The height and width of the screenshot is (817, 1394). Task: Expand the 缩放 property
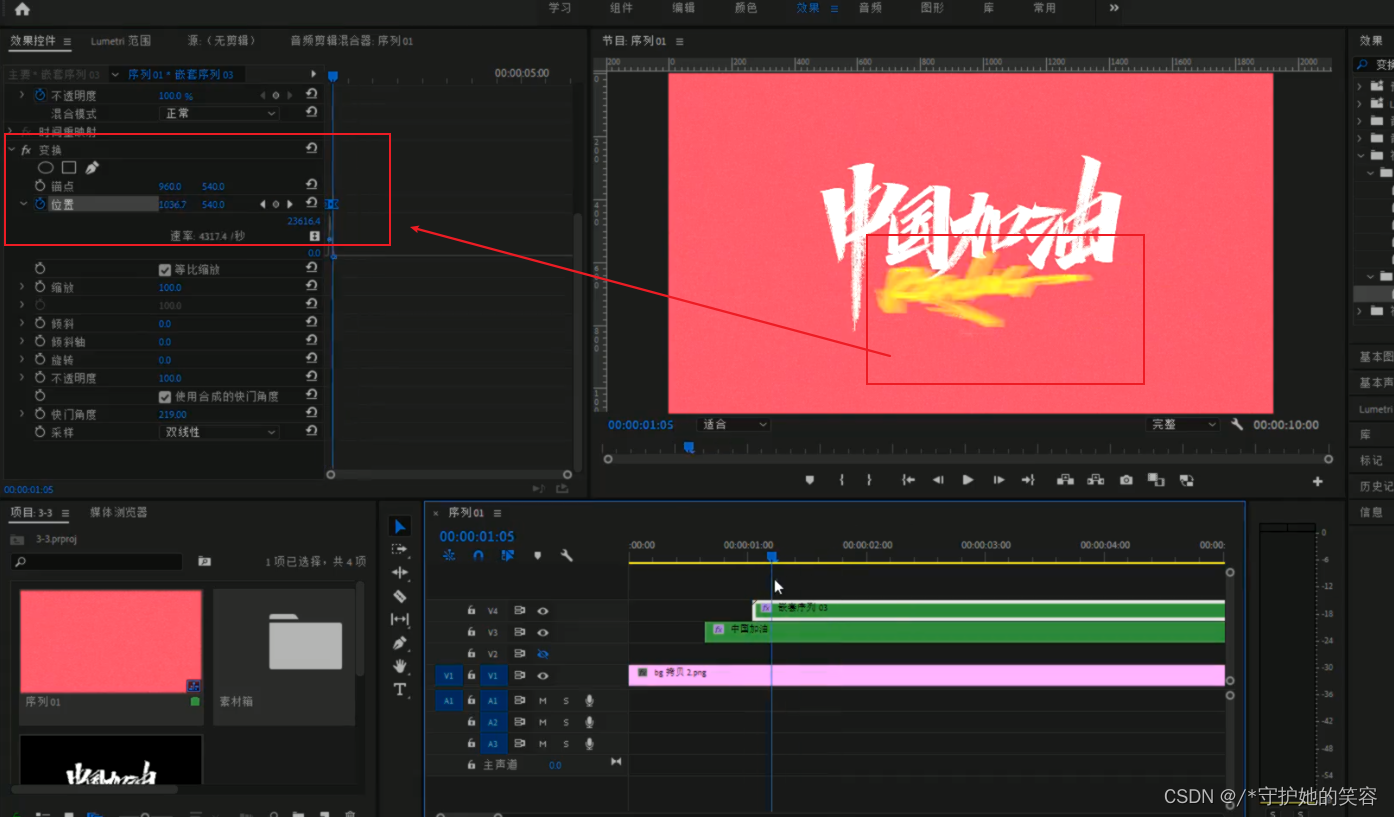click(23, 287)
